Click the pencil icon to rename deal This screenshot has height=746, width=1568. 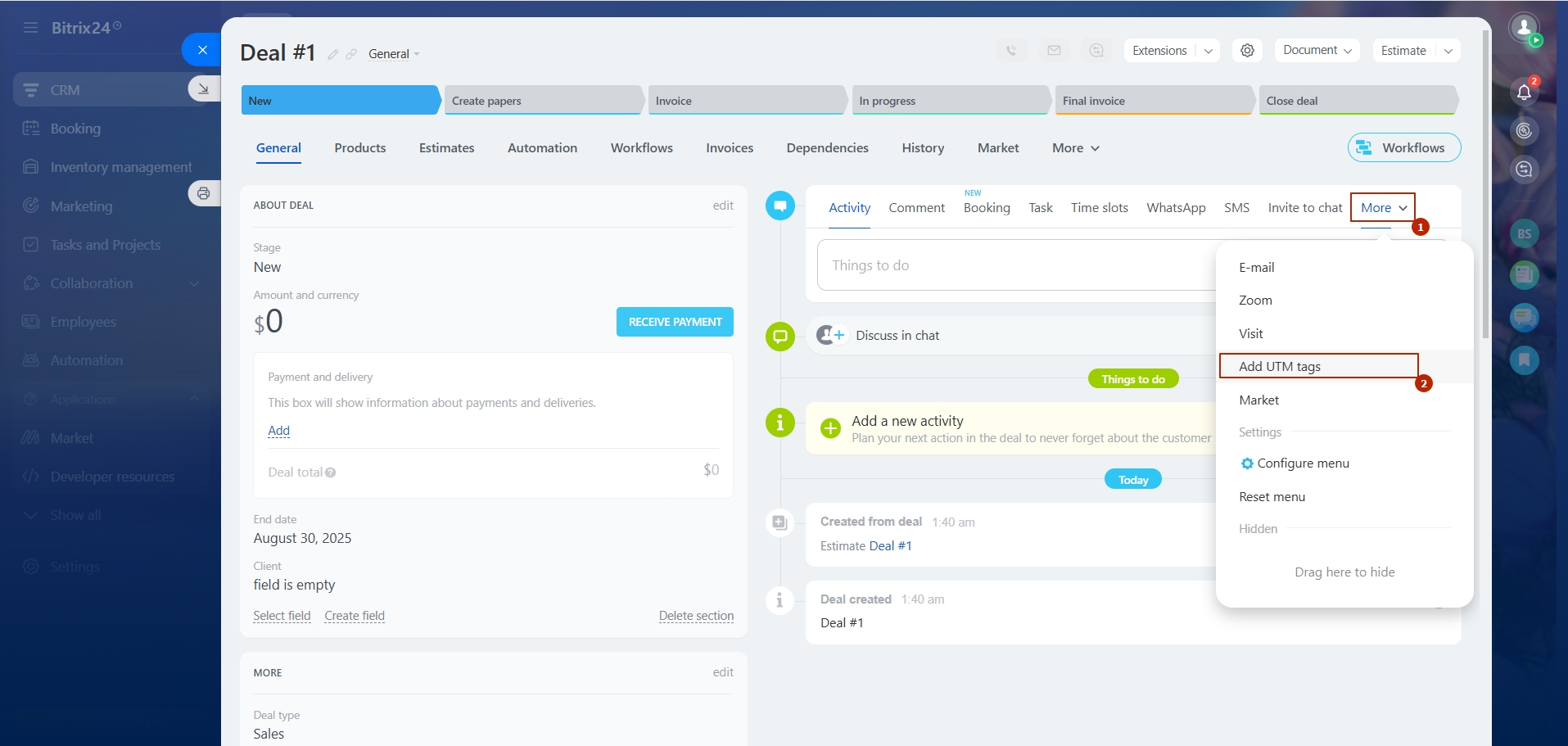(332, 55)
